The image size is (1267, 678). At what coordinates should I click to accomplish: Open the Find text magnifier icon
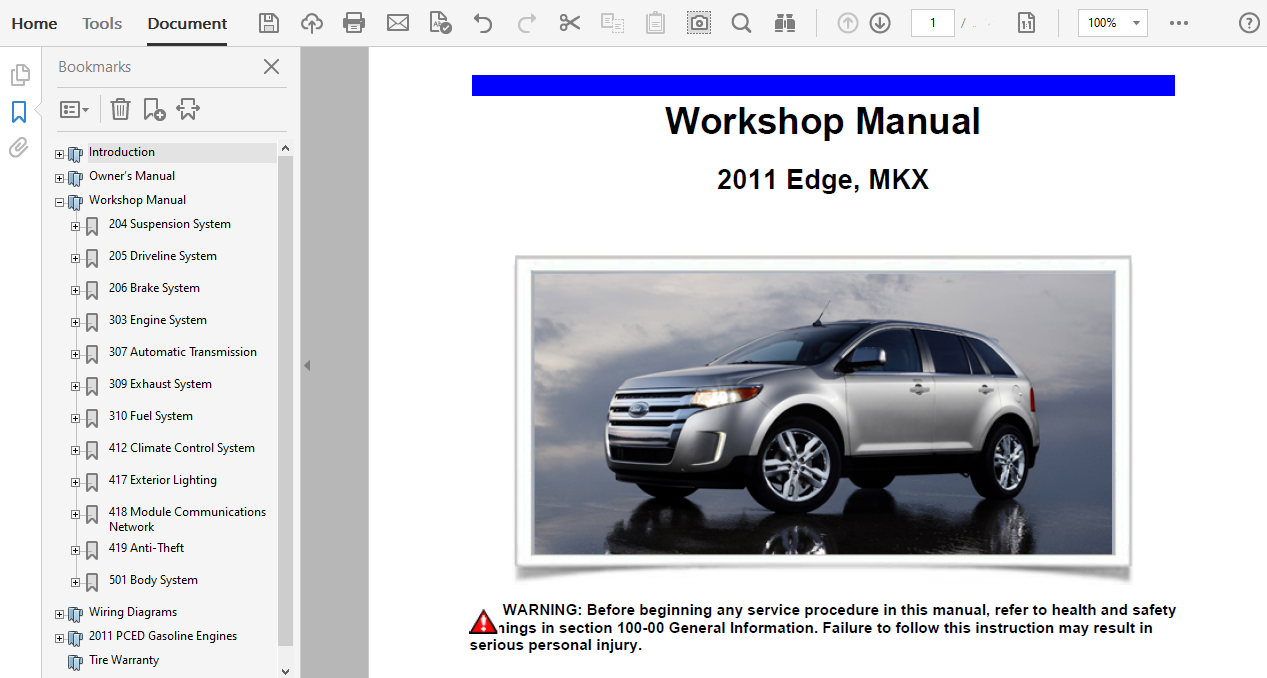[x=741, y=23]
